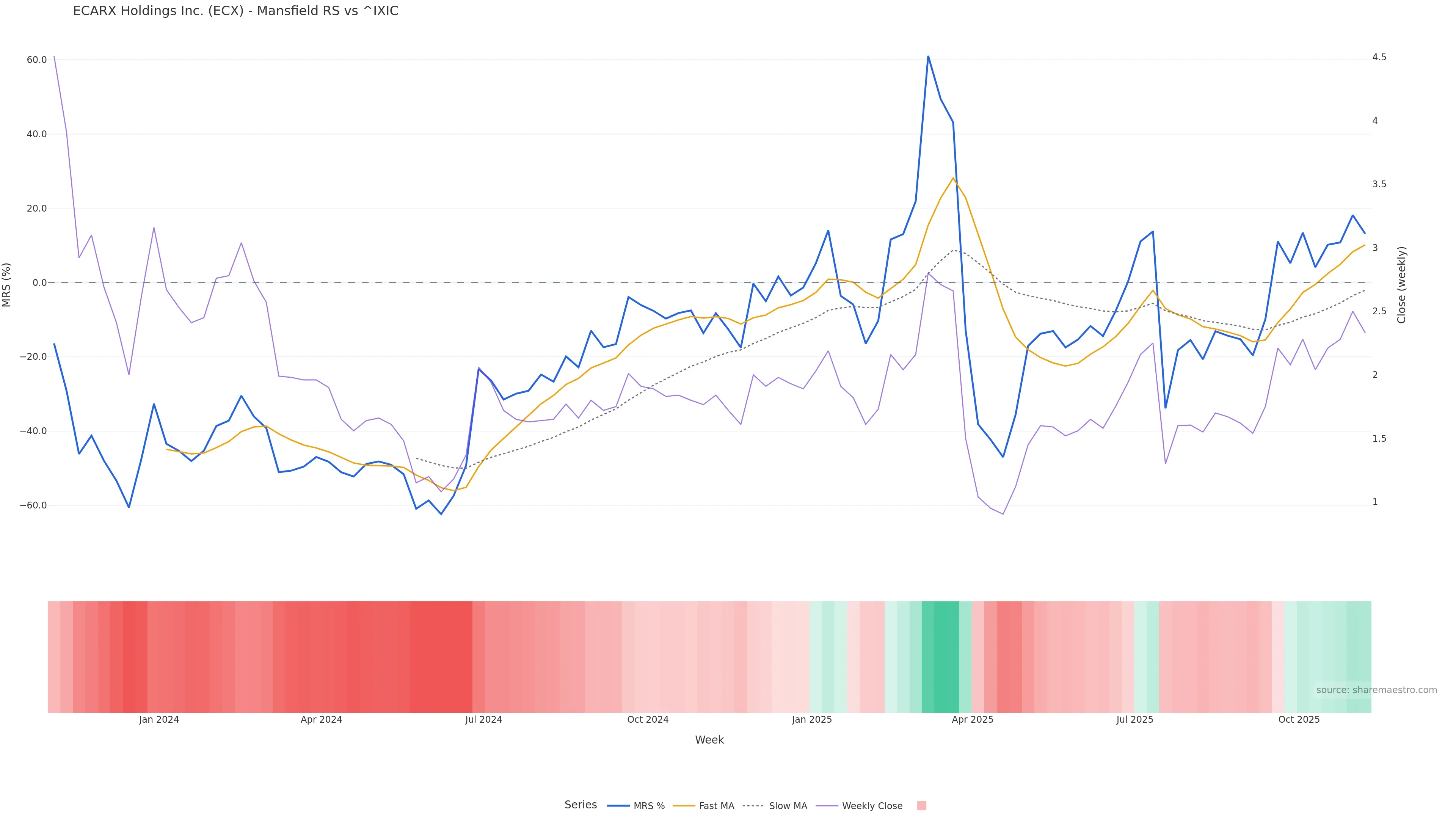Click the ECARX Holdings chart title

(235, 11)
